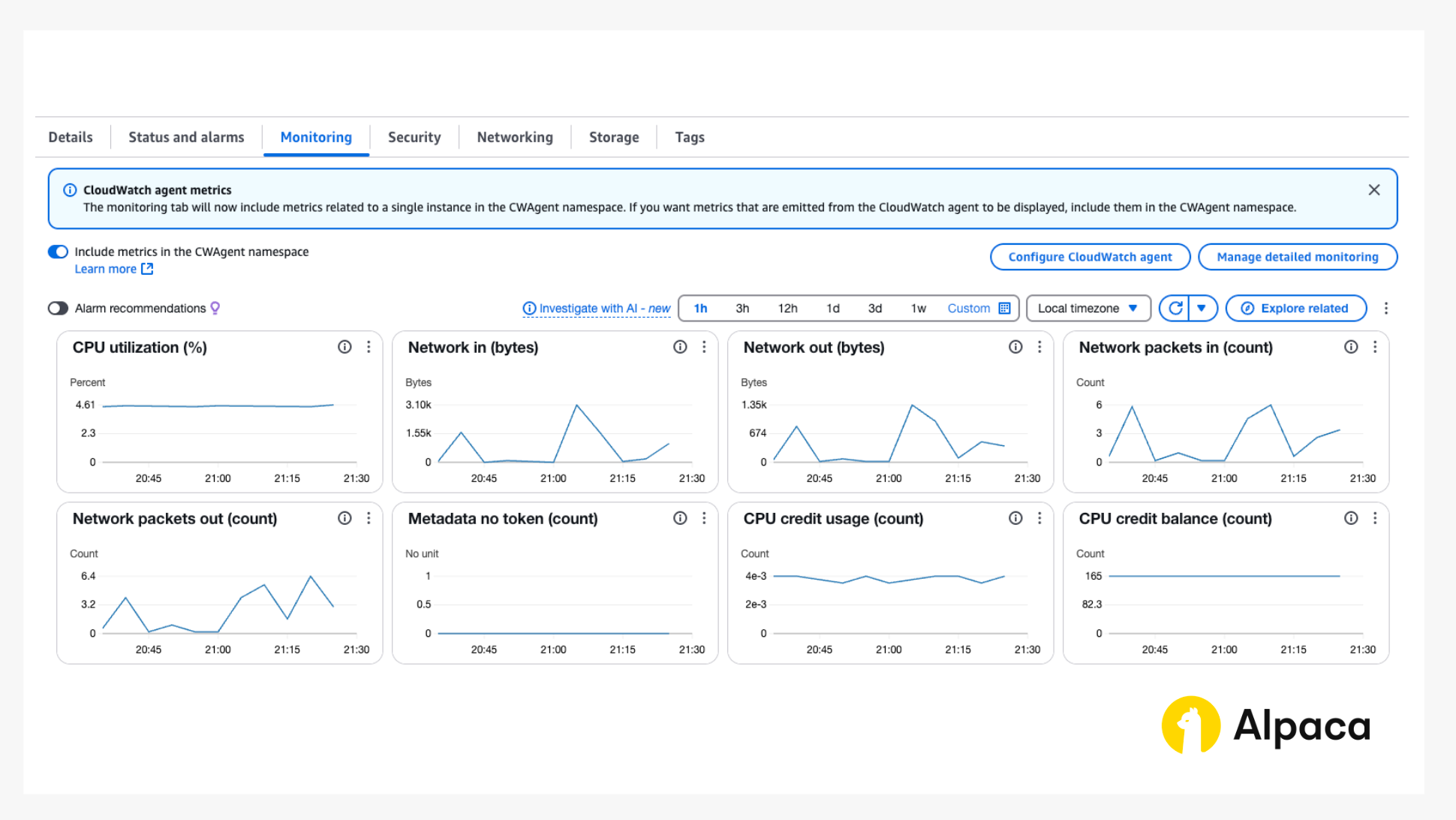The height and width of the screenshot is (820, 1456).
Task: Select the 1h time range
Action: 700,308
